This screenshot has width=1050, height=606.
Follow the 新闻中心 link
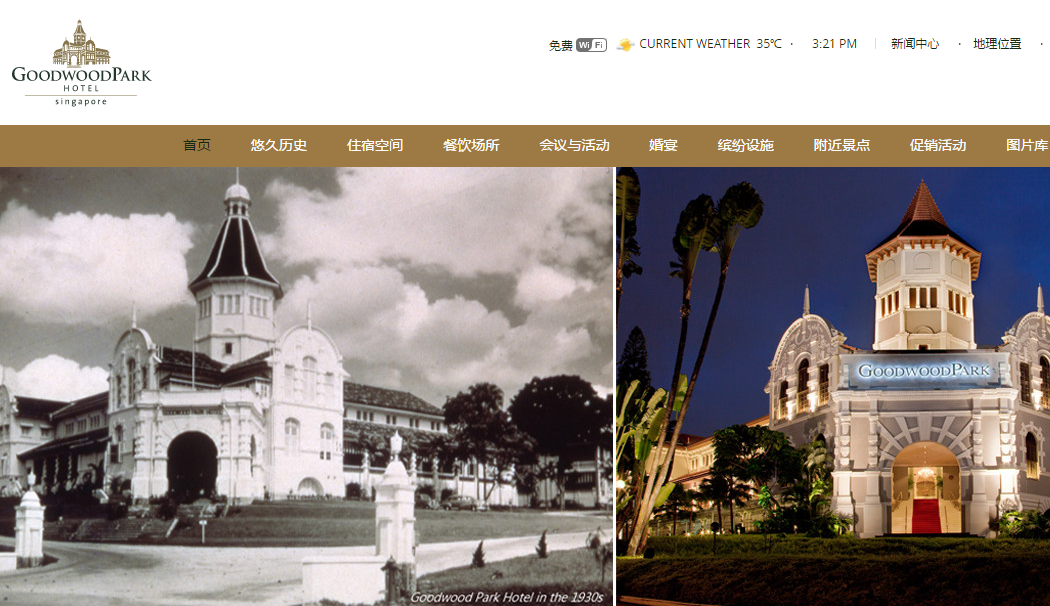tap(915, 44)
